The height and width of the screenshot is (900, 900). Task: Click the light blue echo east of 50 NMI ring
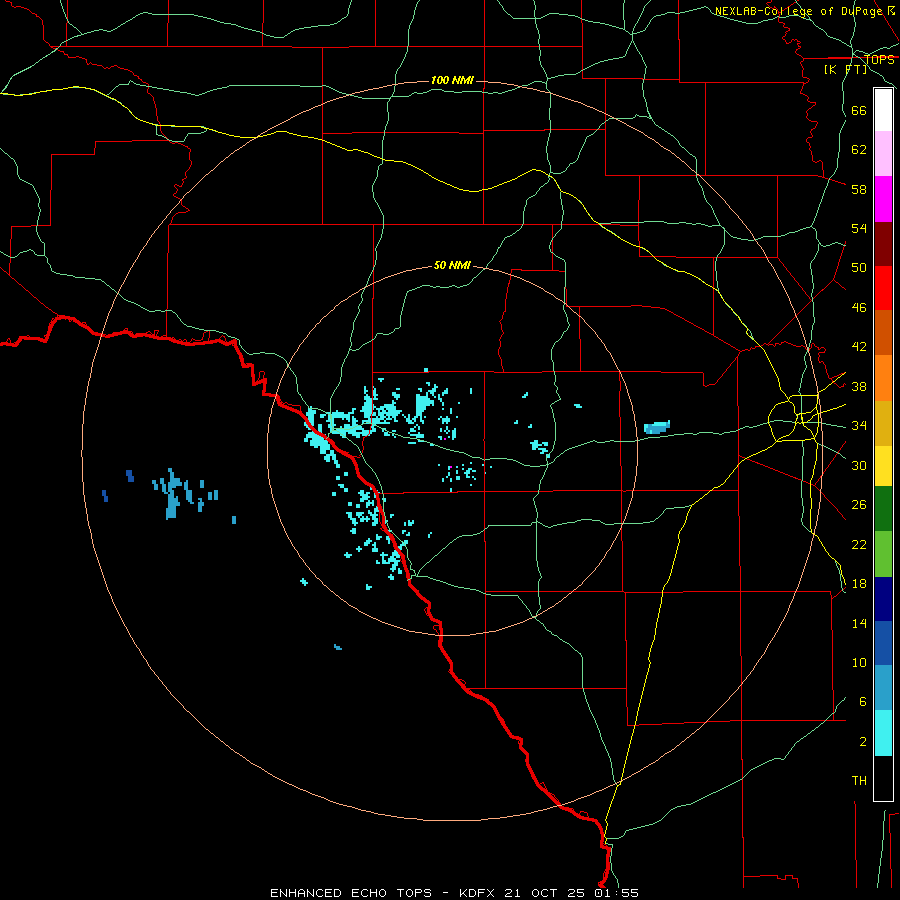(657, 428)
